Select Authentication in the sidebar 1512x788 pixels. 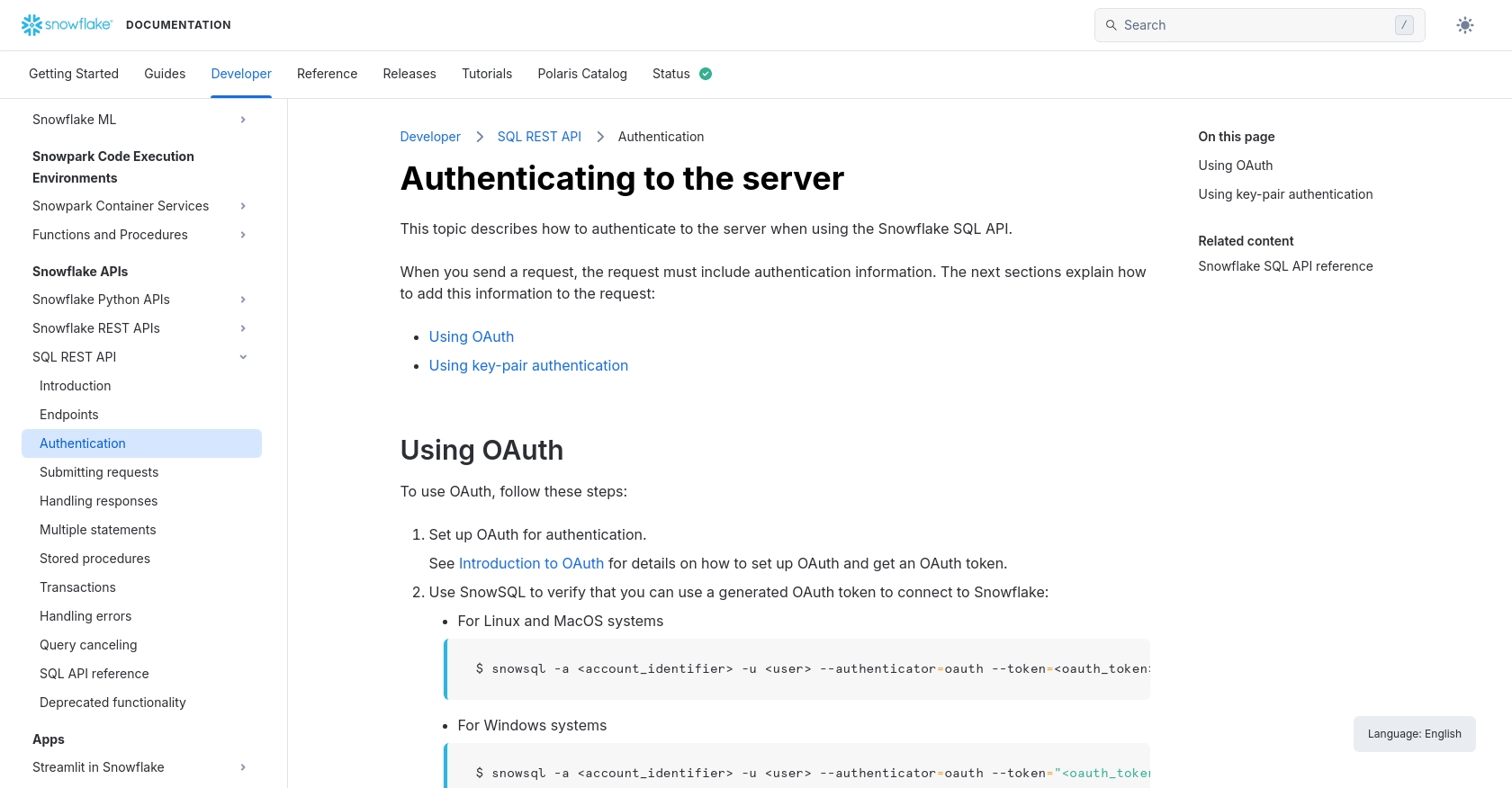tap(141, 443)
